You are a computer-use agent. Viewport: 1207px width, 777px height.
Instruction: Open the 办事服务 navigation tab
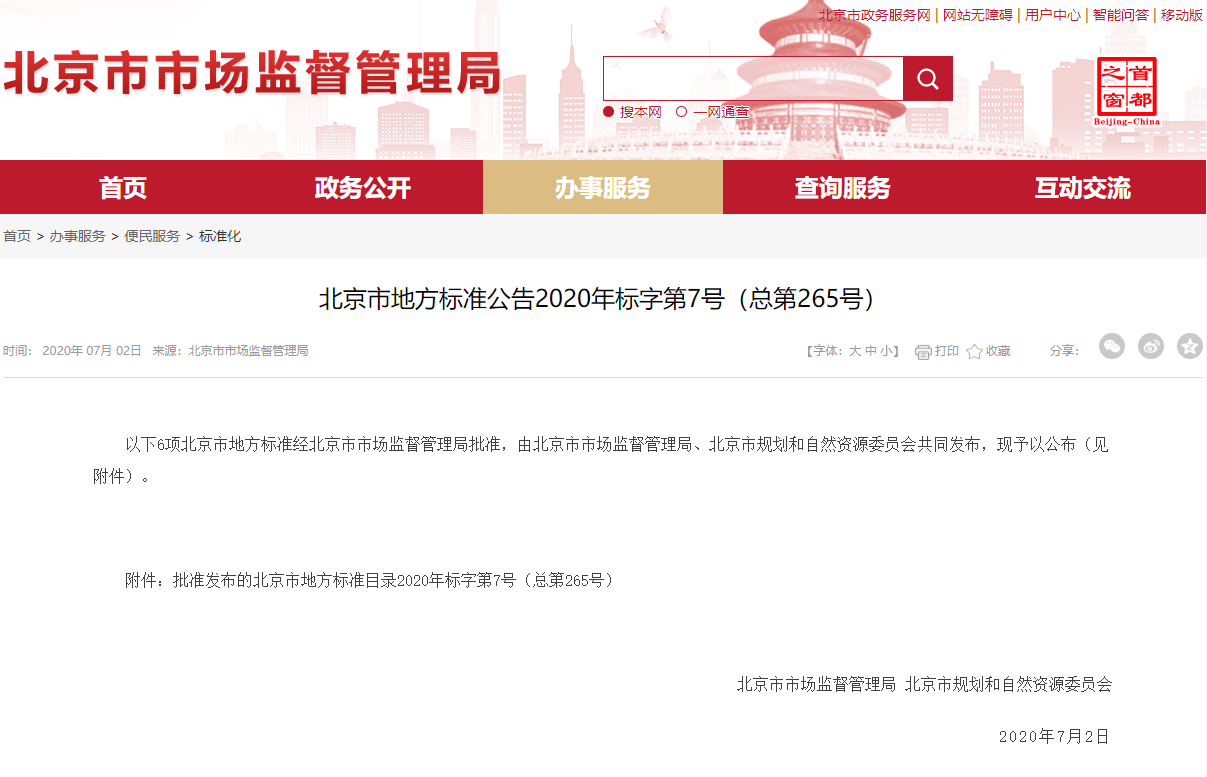tap(603, 187)
